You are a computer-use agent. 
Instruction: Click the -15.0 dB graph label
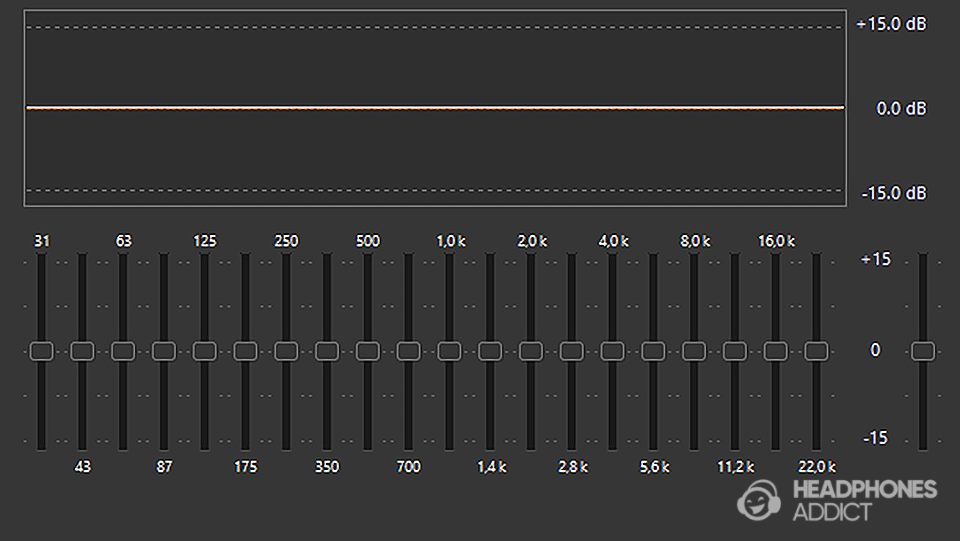click(894, 193)
